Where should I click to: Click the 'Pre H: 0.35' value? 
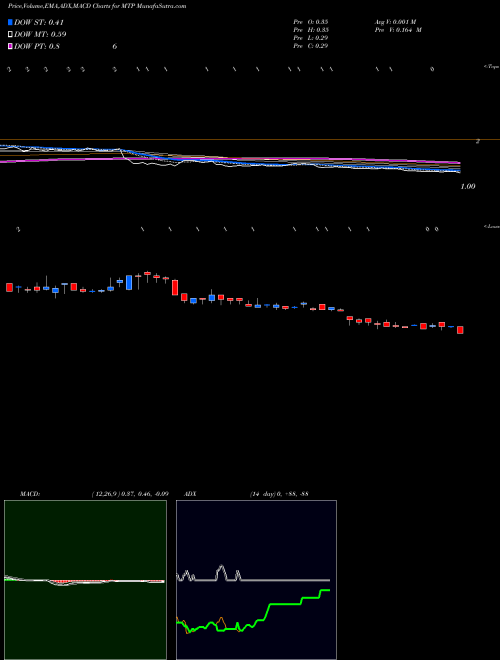(x=311, y=30)
